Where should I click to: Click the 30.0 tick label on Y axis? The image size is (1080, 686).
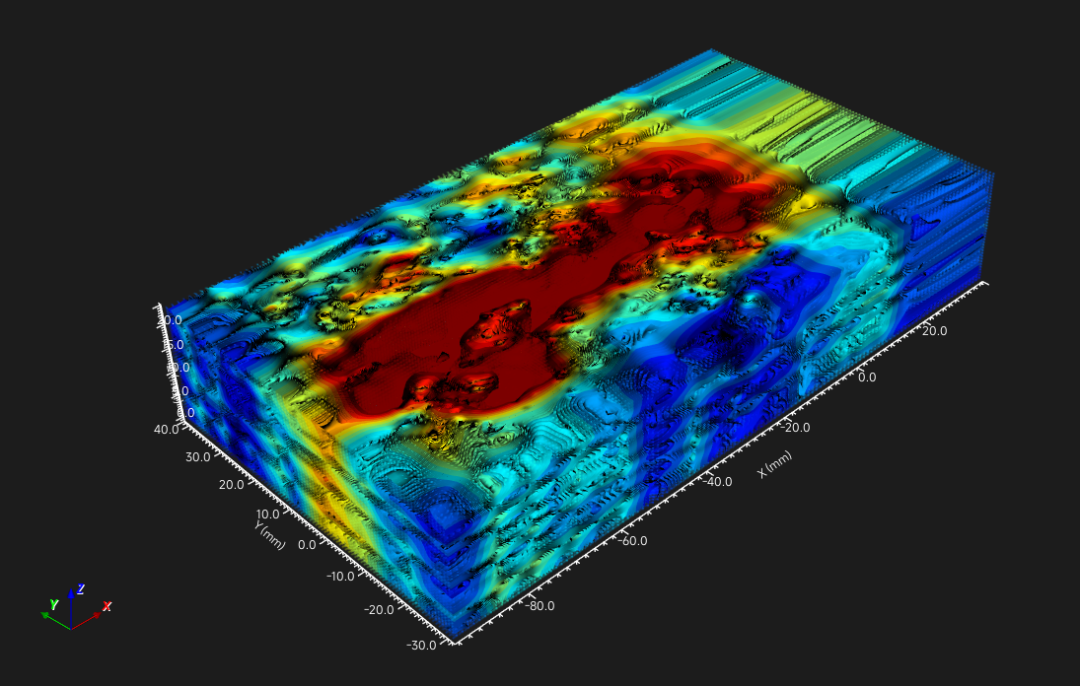pyautogui.click(x=198, y=457)
